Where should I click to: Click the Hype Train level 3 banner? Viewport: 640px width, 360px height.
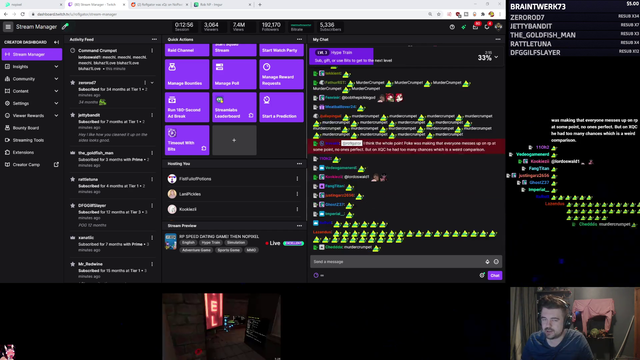(x=341, y=56)
